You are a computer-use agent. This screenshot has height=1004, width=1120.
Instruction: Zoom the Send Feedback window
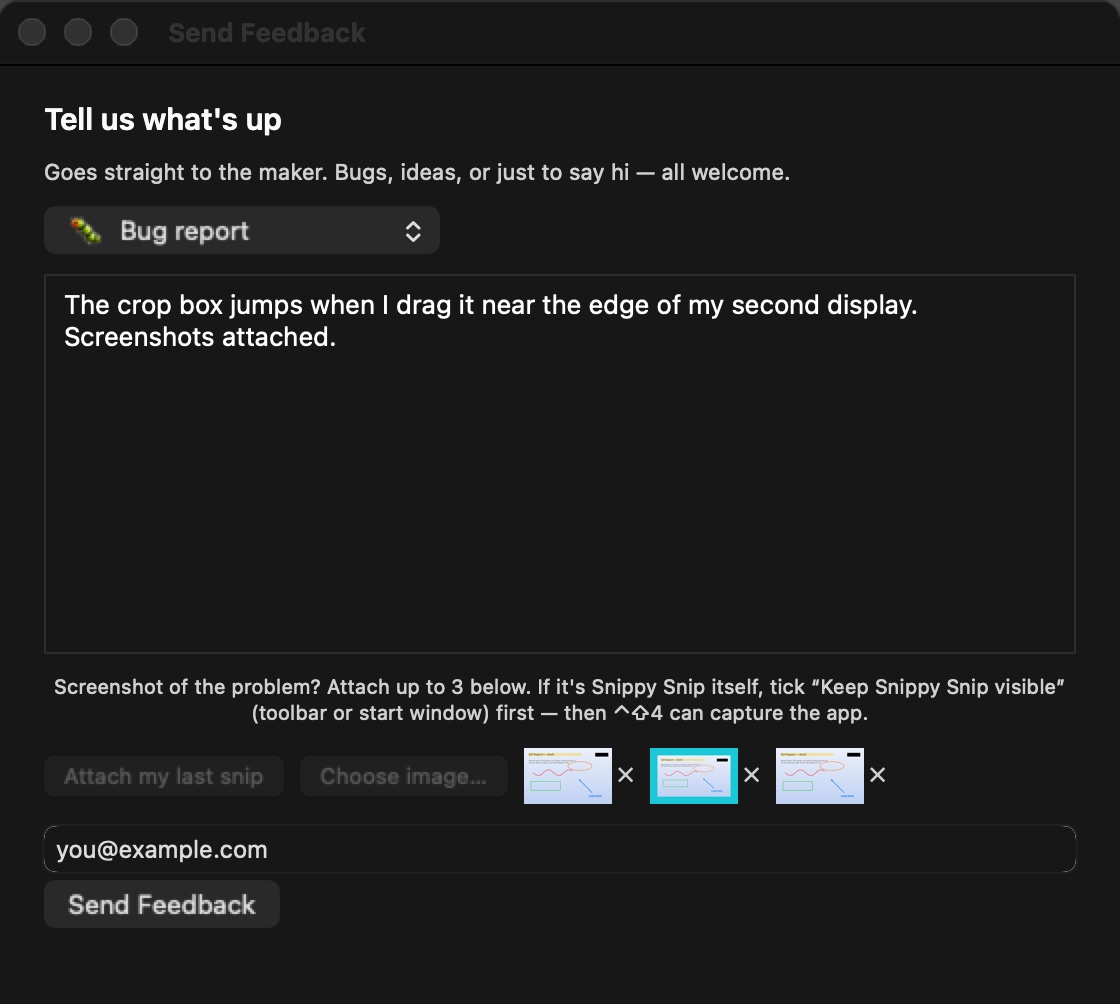[124, 32]
